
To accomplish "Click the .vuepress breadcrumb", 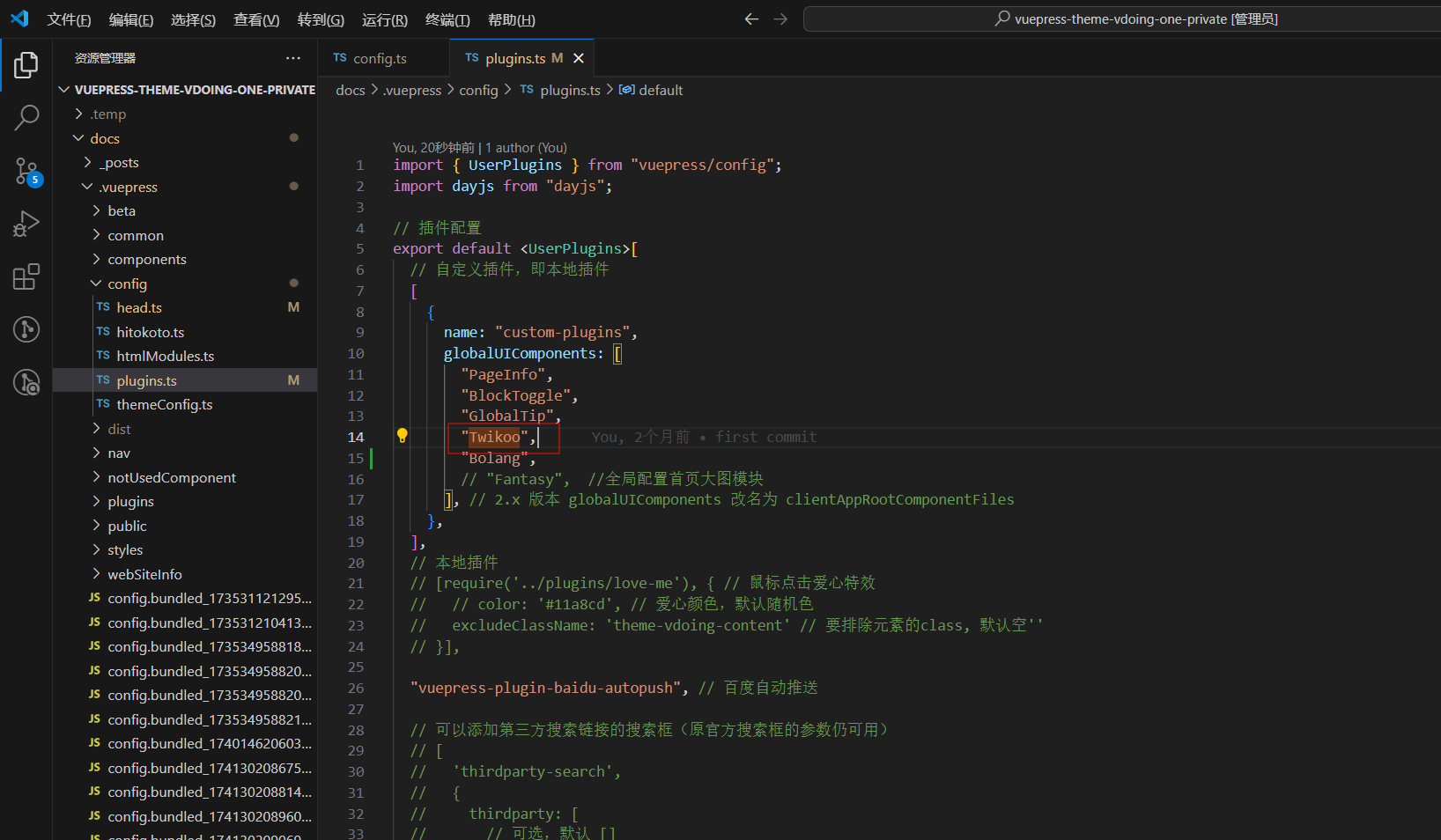I will (x=412, y=90).
